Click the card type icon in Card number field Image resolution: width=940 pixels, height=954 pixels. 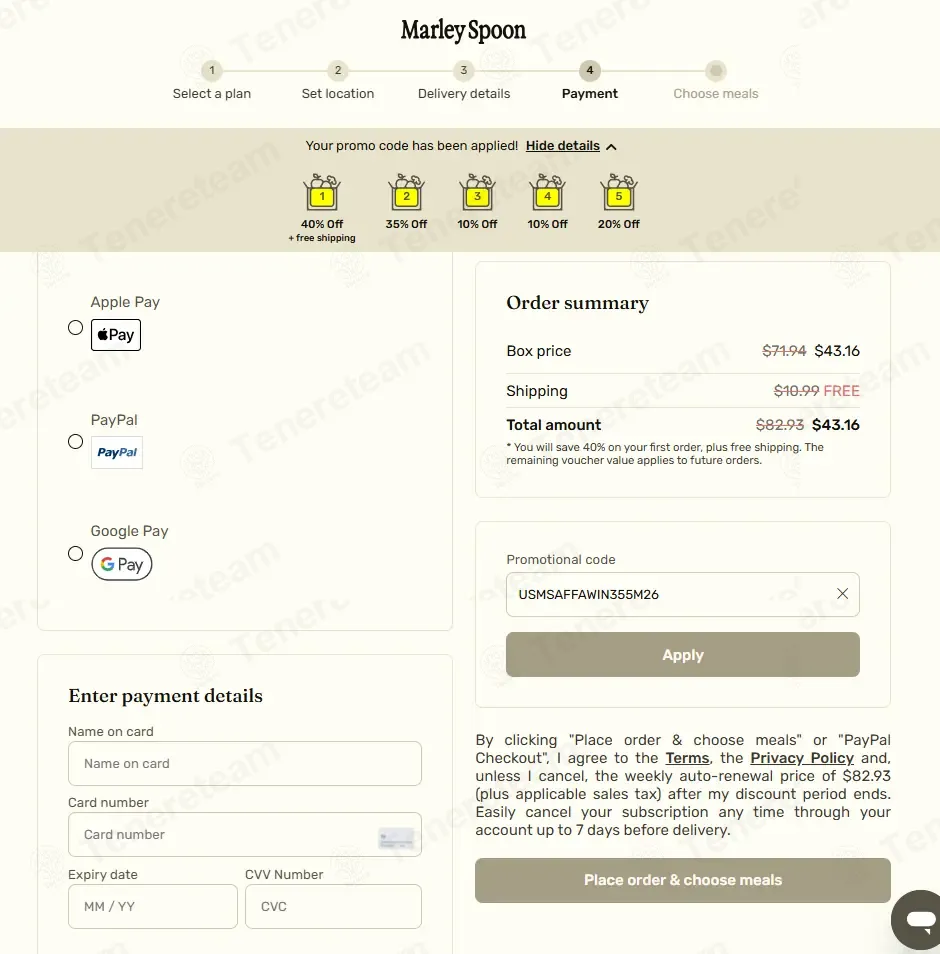point(395,838)
